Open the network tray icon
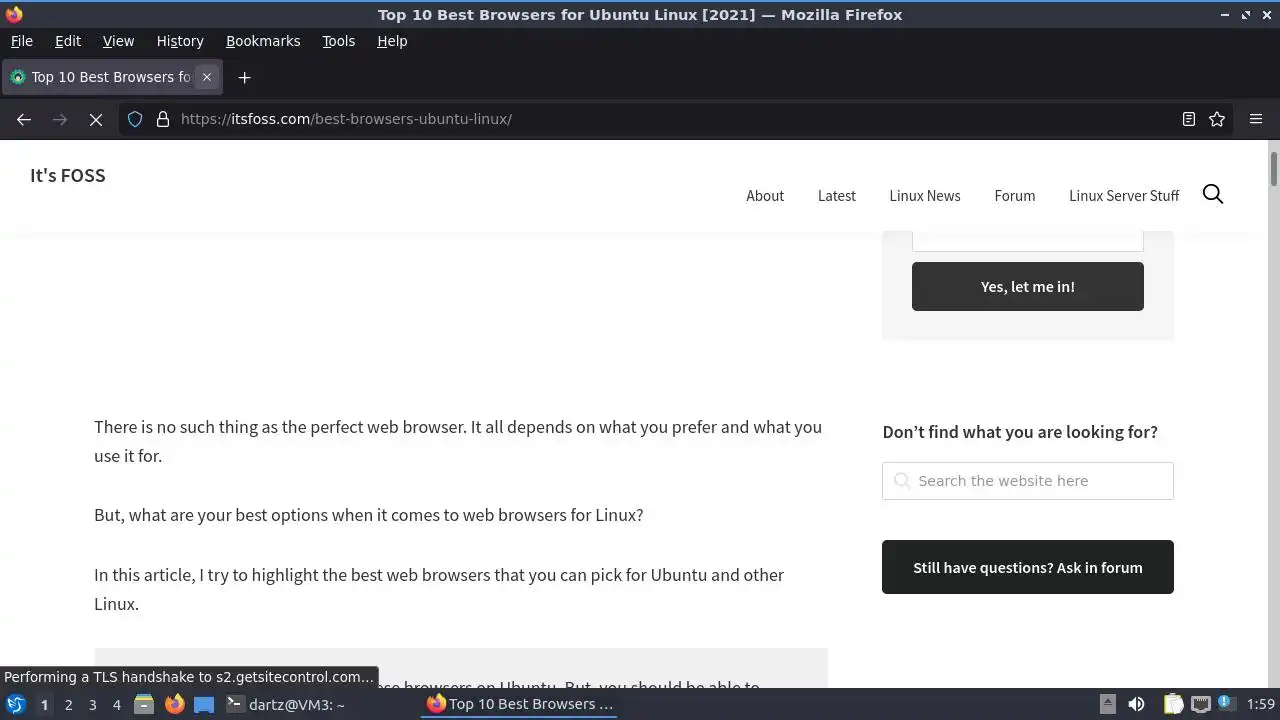 click(1201, 705)
